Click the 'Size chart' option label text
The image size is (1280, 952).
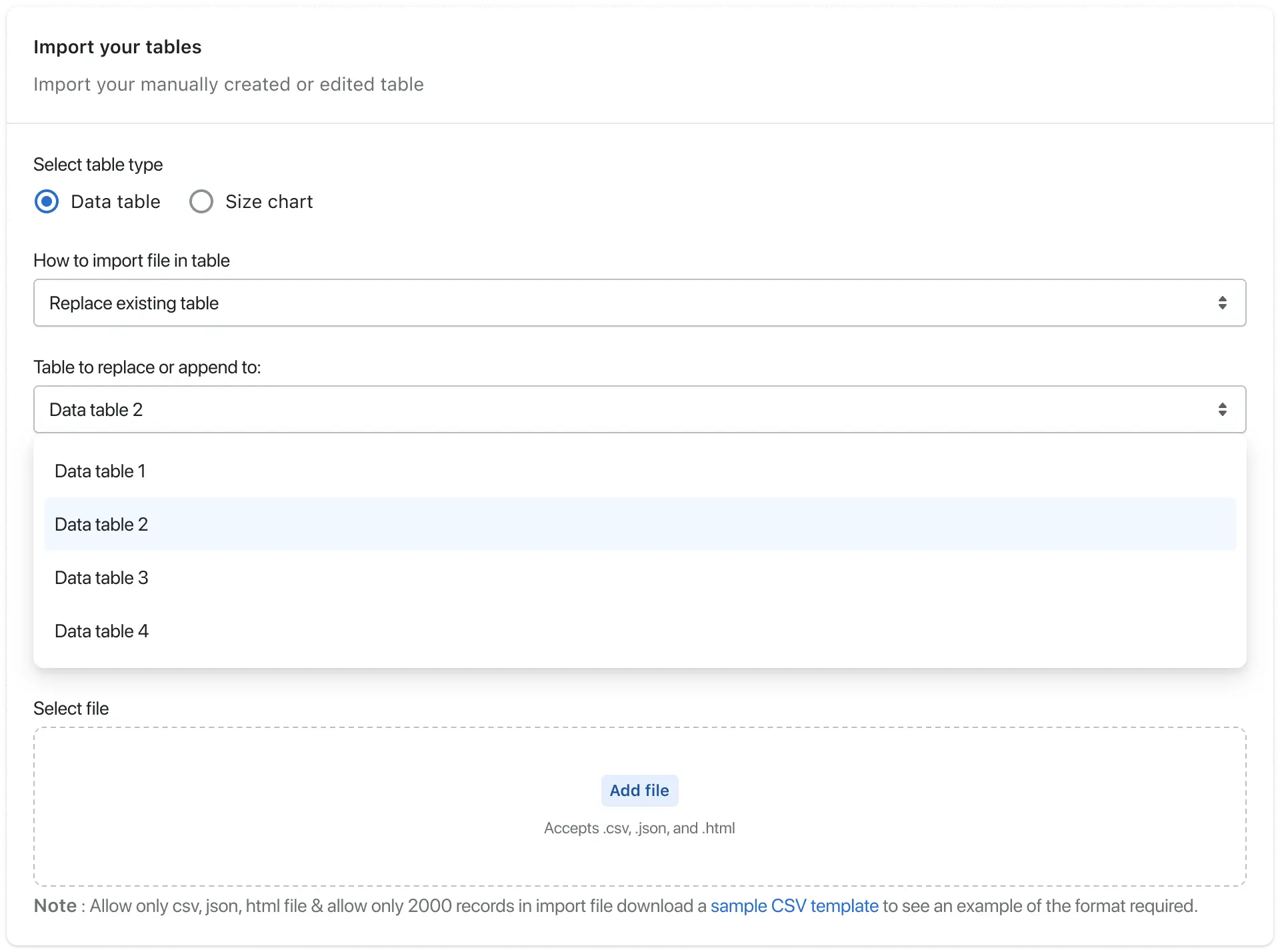(269, 201)
